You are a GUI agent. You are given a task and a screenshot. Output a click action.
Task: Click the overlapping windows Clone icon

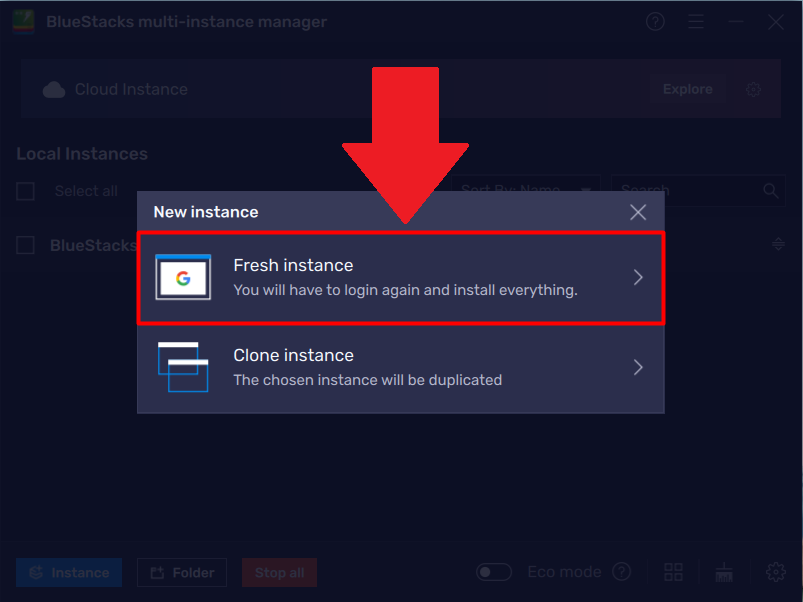[x=183, y=367]
